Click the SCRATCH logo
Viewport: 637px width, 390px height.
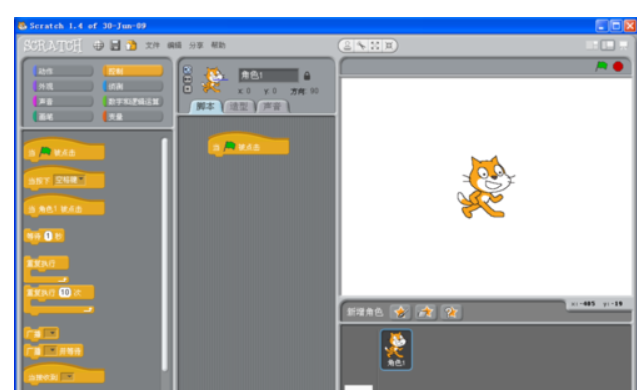pyautogui.click(x=53, y=45)
